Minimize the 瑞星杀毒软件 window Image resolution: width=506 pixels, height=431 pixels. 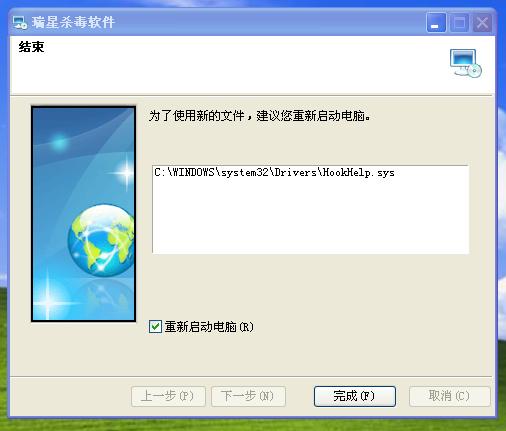tap(436, 23)
